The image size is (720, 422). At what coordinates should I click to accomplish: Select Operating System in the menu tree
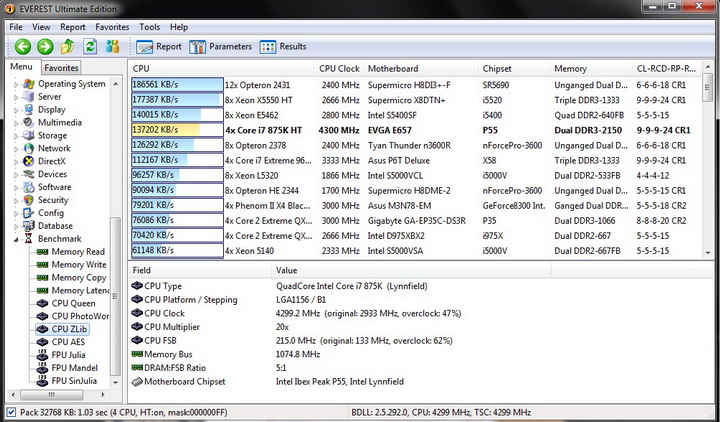[x=72, y=84]
